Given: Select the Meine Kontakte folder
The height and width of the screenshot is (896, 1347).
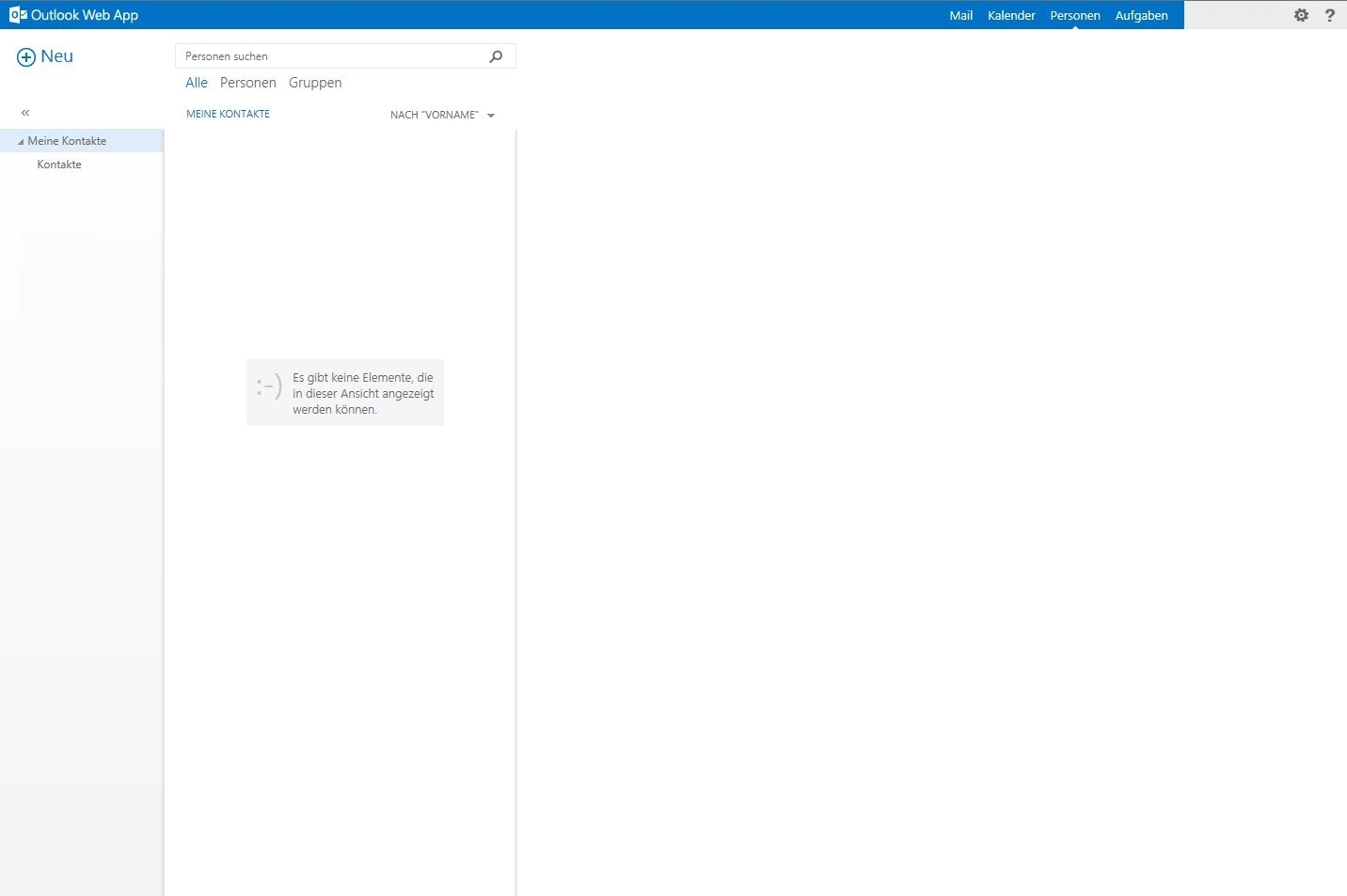Looking at the screenshot, I should pyautogui.click(x=82, y=141).
